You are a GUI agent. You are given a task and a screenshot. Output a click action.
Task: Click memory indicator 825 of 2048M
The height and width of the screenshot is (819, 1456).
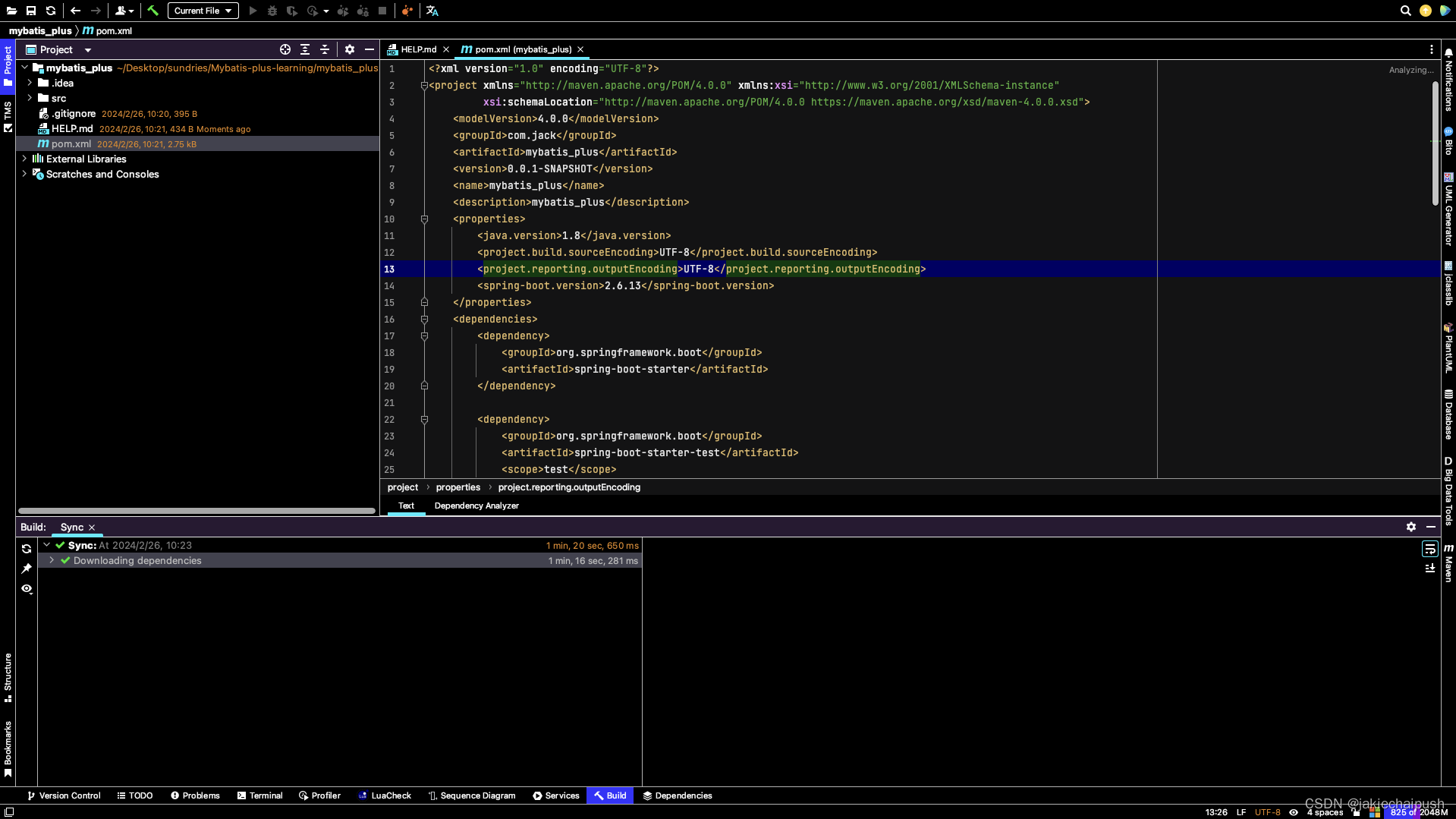pyautogui.click(x=1419, y=812)
